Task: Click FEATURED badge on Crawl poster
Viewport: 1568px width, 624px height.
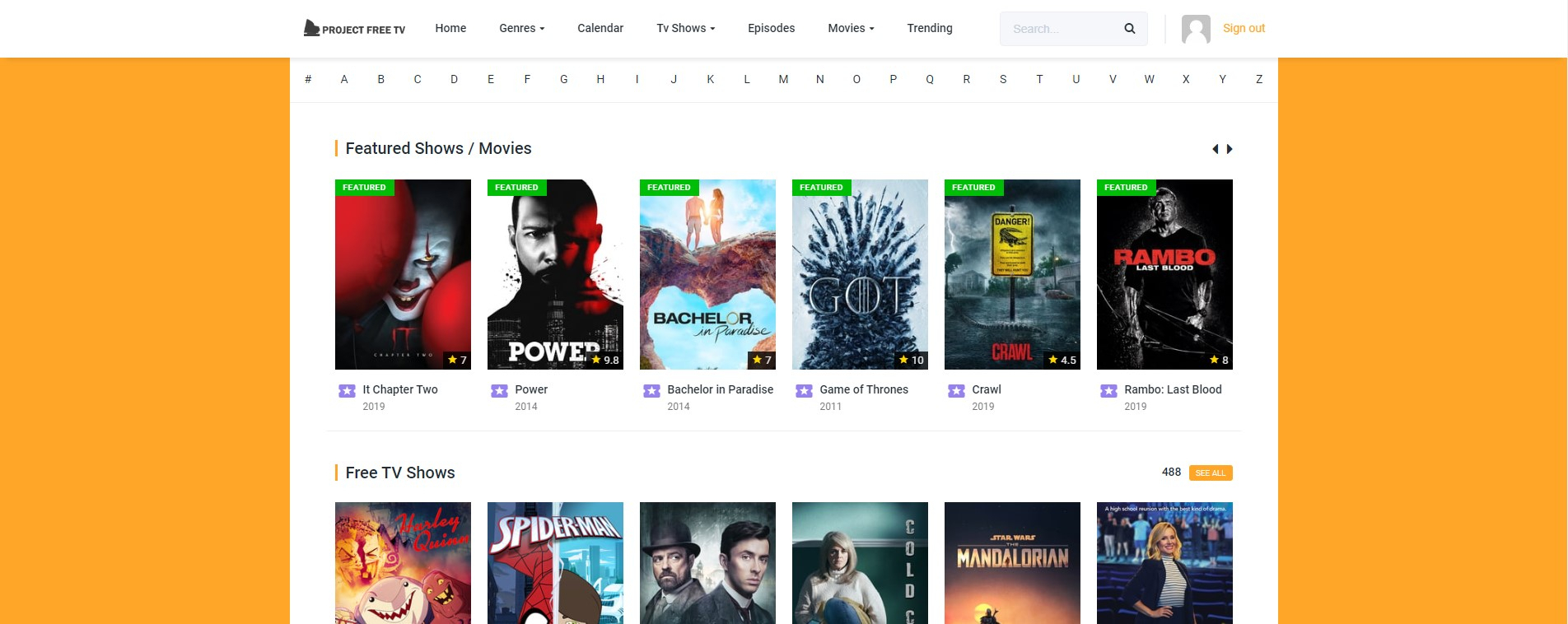Action: point(973,188)
